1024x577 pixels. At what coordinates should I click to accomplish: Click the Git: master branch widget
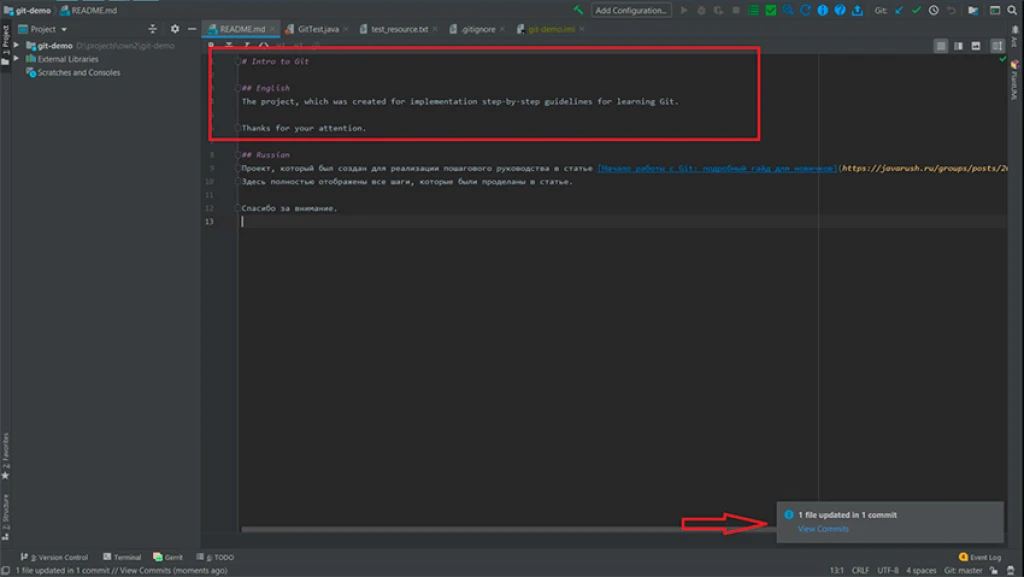click(x=963, y=570)
